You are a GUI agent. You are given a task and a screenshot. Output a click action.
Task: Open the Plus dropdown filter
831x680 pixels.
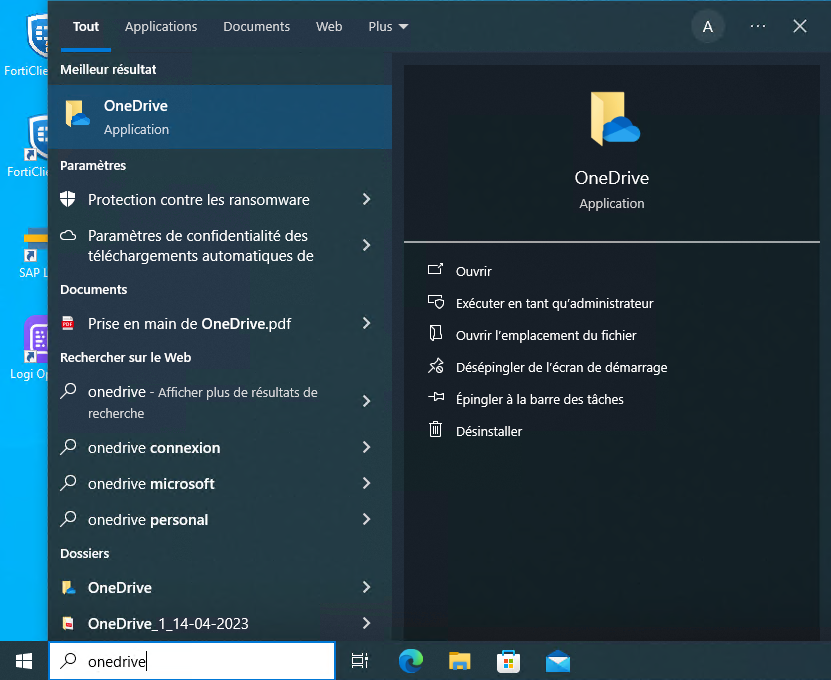click(388, 27)
